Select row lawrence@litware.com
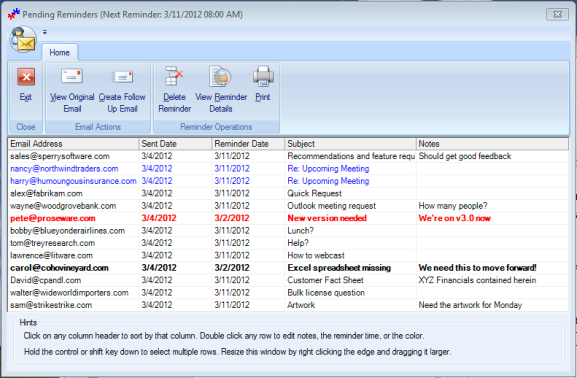 [x=288, y=255]
